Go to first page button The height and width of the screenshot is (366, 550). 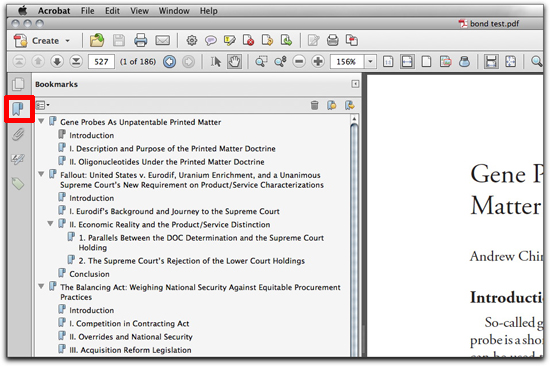(19, 62)
